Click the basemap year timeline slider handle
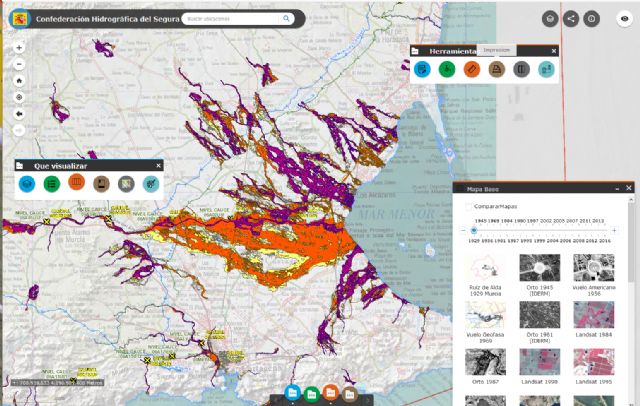The width and height of the screenshot is (640, 406). [474, 230]
